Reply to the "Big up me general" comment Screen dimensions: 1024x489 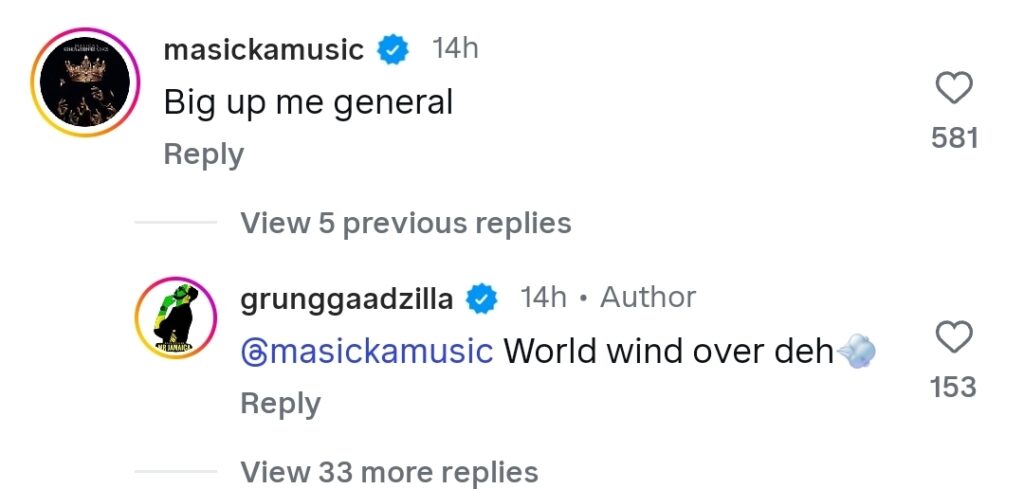pyautogui.click(x=203, y=154)
